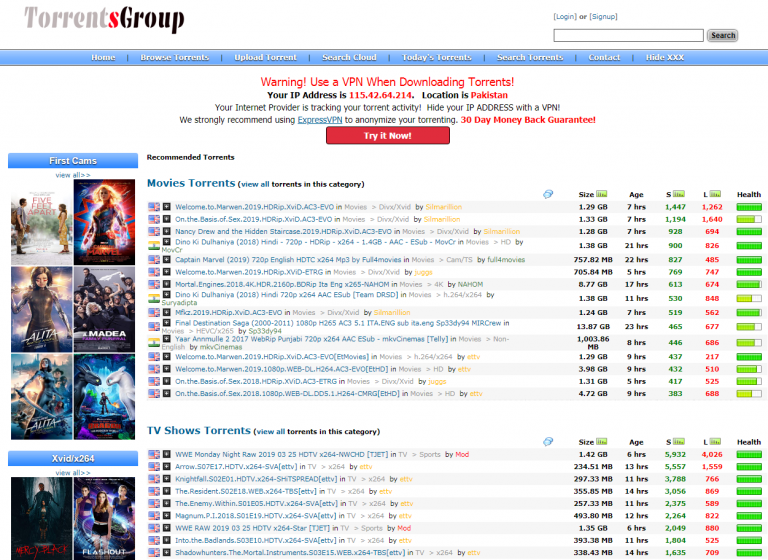This screenshot has height=560, width=768.
Task: Click the India flag beside Dino Ki Dulhaniya Team DRSD
Action: pyautogui.click(x=154, y=298)
